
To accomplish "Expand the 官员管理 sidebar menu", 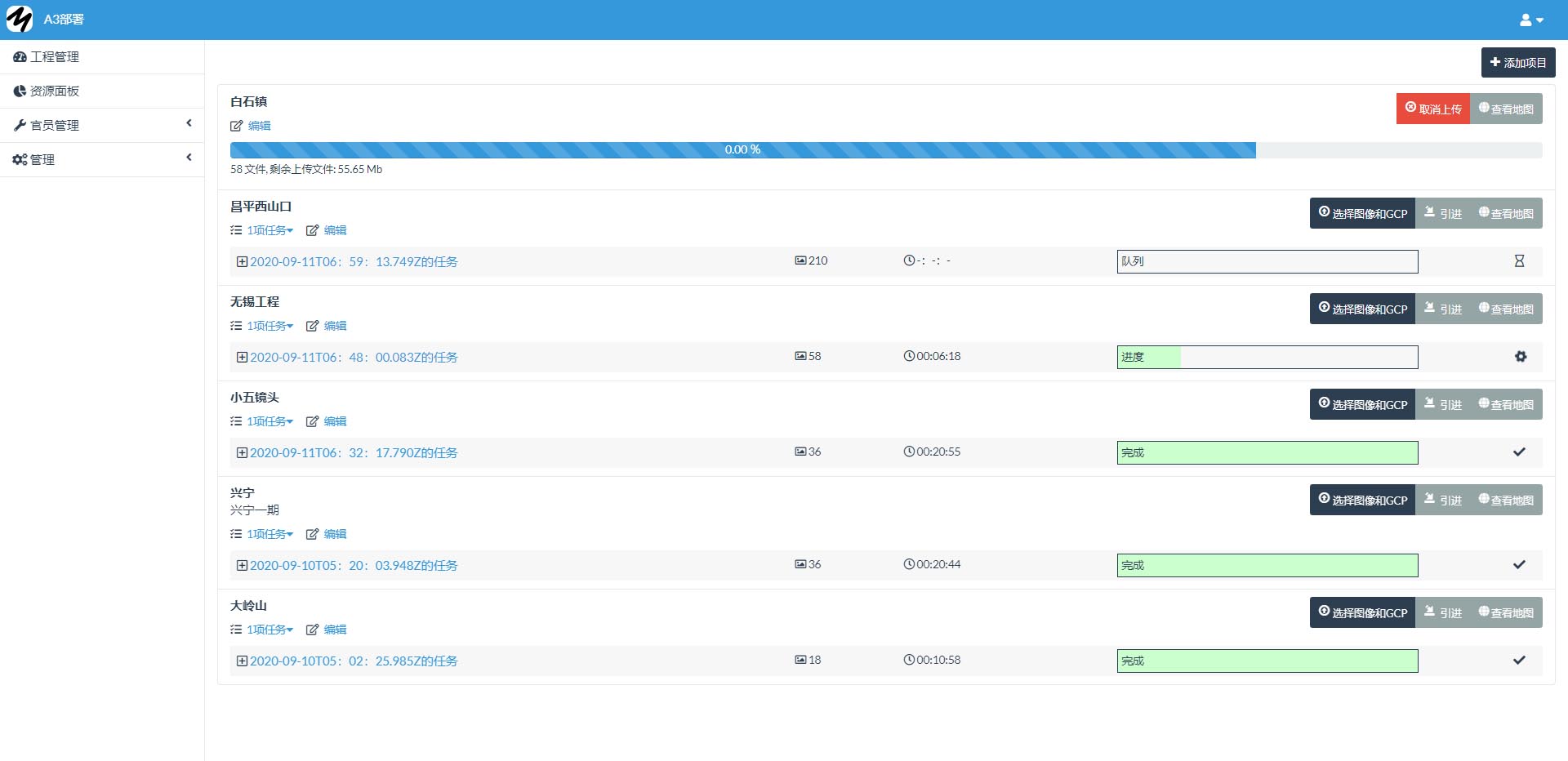I will (102, 125).
